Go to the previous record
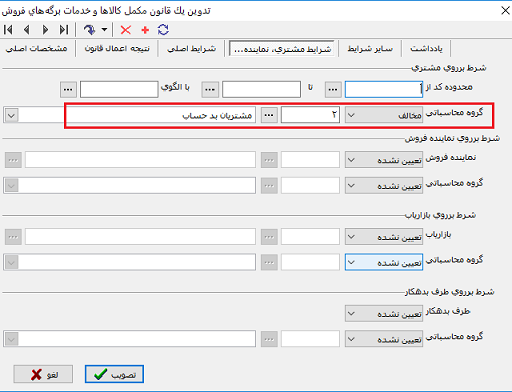Image resolution: width=512 pixels, height=392 pixels. [x=27, y=30]
